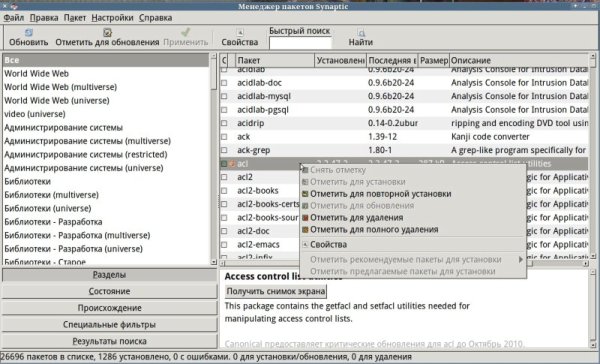Toggle the status checkbox for ack
600x364 pixels.
click(x=224, y=137)
